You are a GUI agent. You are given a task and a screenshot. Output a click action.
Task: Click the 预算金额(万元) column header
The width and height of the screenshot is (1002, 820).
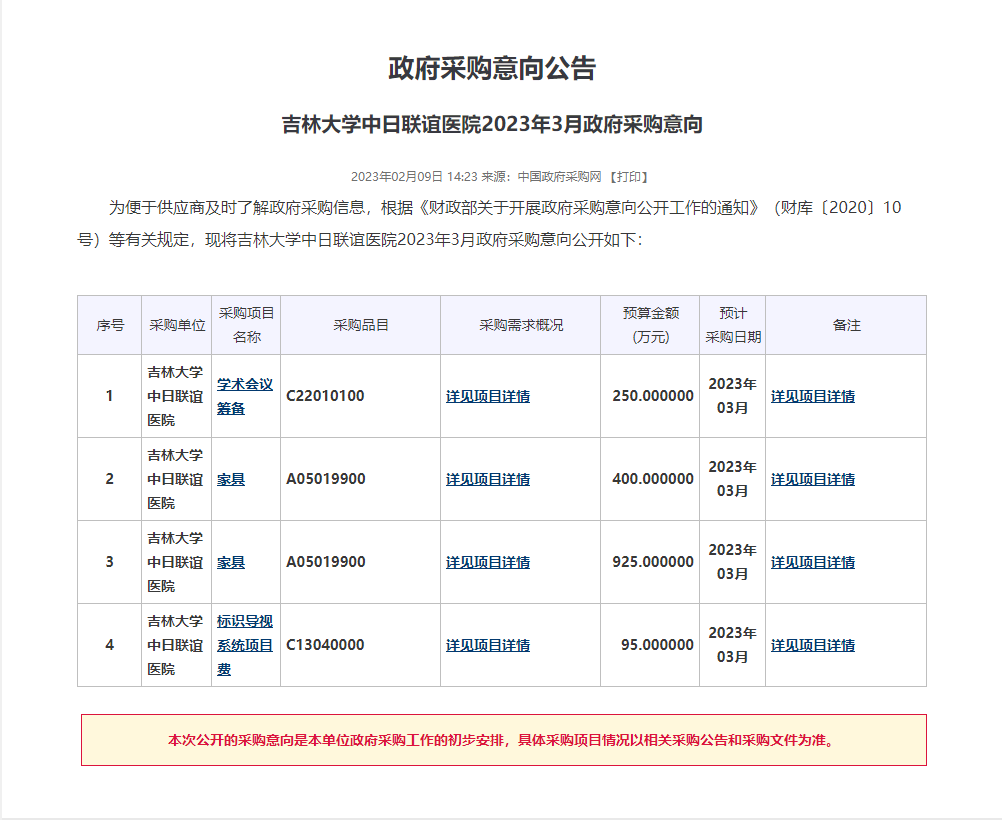click(651, 325)
